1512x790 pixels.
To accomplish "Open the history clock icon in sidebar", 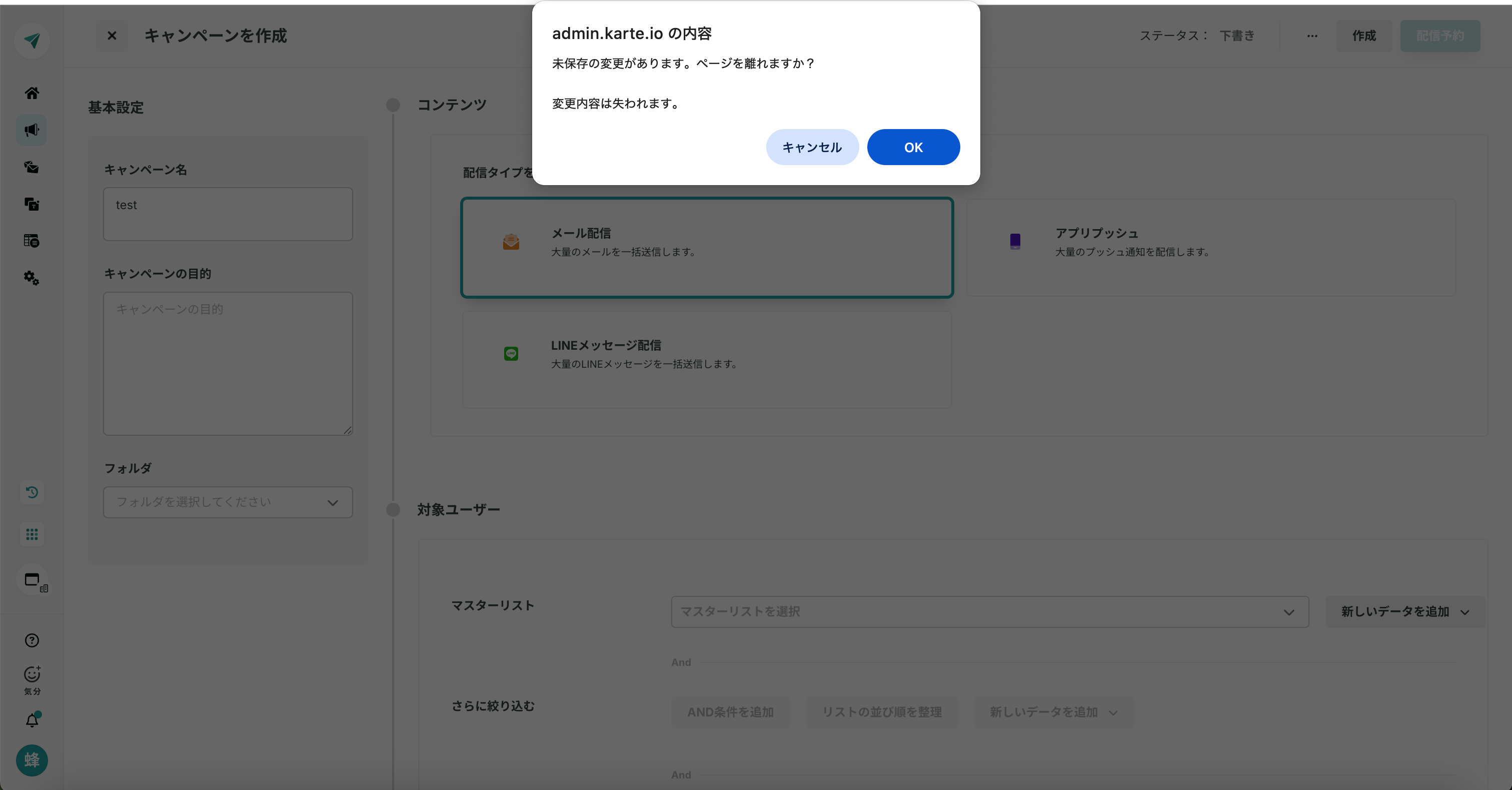I will 32,492.
